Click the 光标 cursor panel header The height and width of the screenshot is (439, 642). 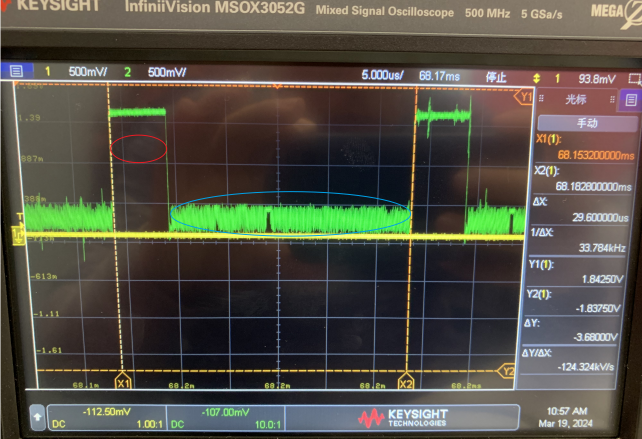pos(576,99)
